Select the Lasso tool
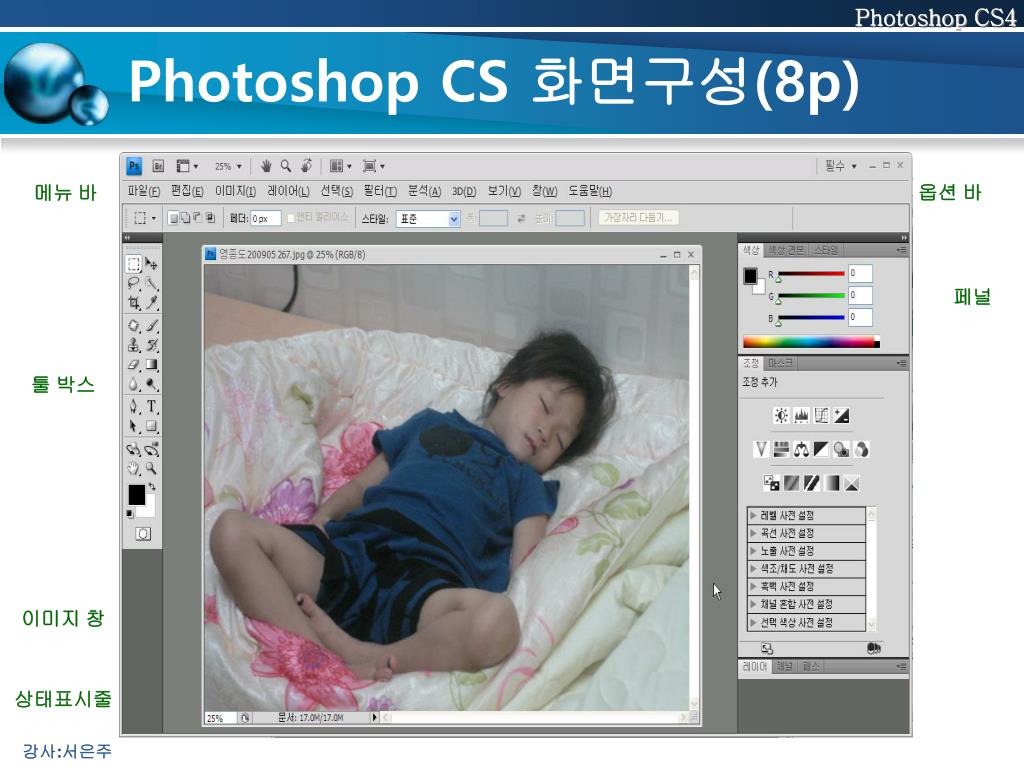 [x=133, y=283]
